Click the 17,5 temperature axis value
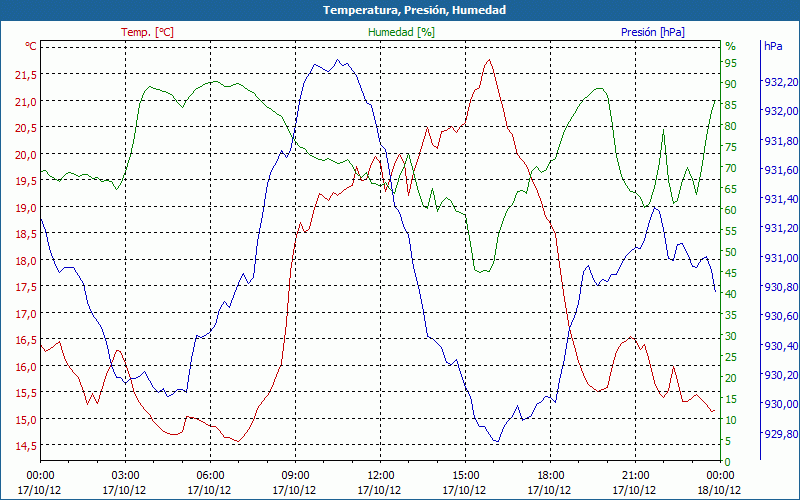The height and width of the screenshot is (500, 800). pos(26,287)
